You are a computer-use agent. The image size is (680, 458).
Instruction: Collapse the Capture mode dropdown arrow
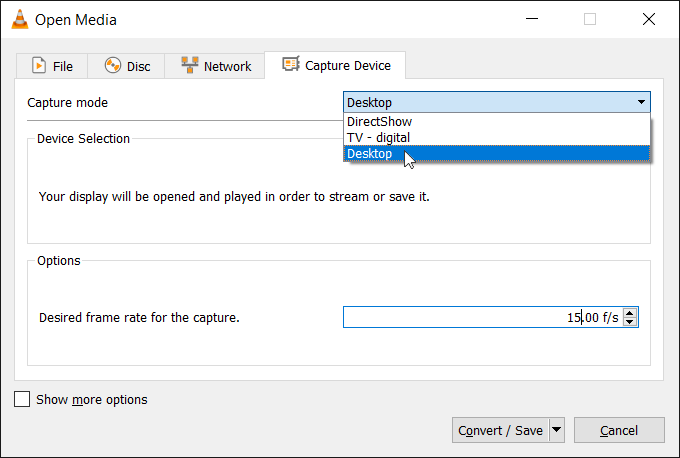click(640, 102)
